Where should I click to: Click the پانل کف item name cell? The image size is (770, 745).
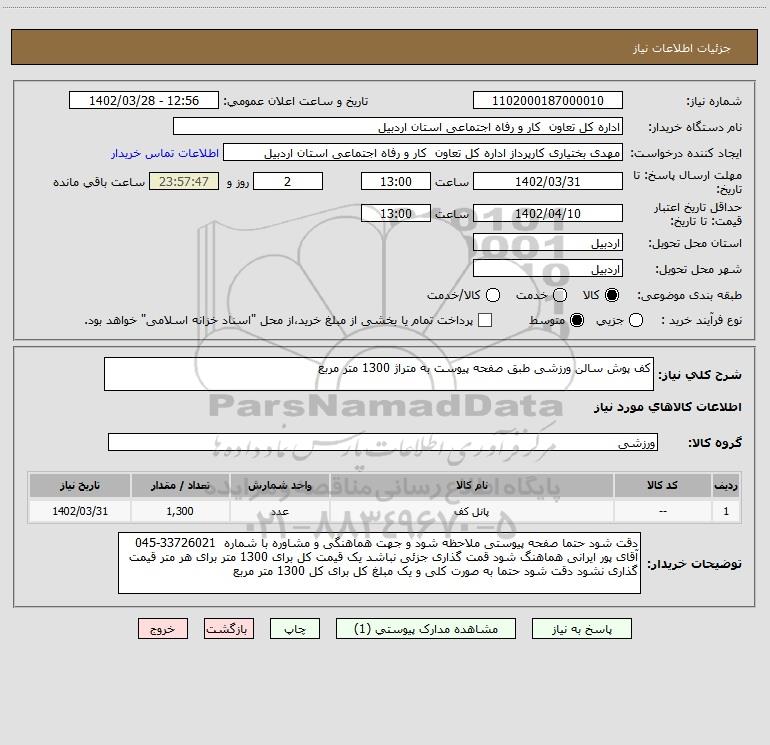(x=472, y=511)
